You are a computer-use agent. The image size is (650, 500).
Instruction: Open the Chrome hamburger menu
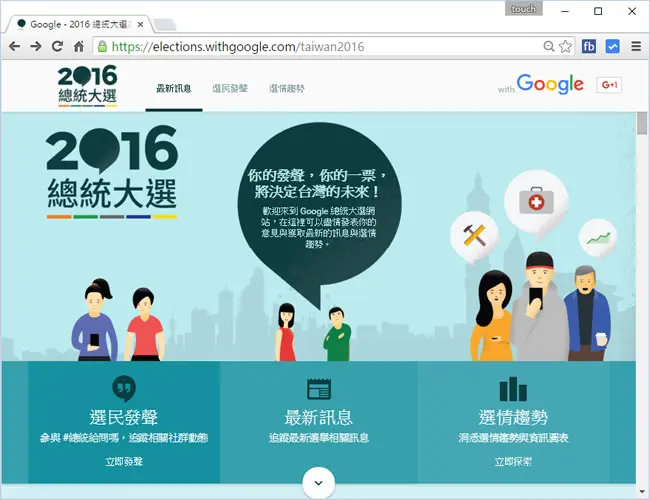tap(636, 46)
